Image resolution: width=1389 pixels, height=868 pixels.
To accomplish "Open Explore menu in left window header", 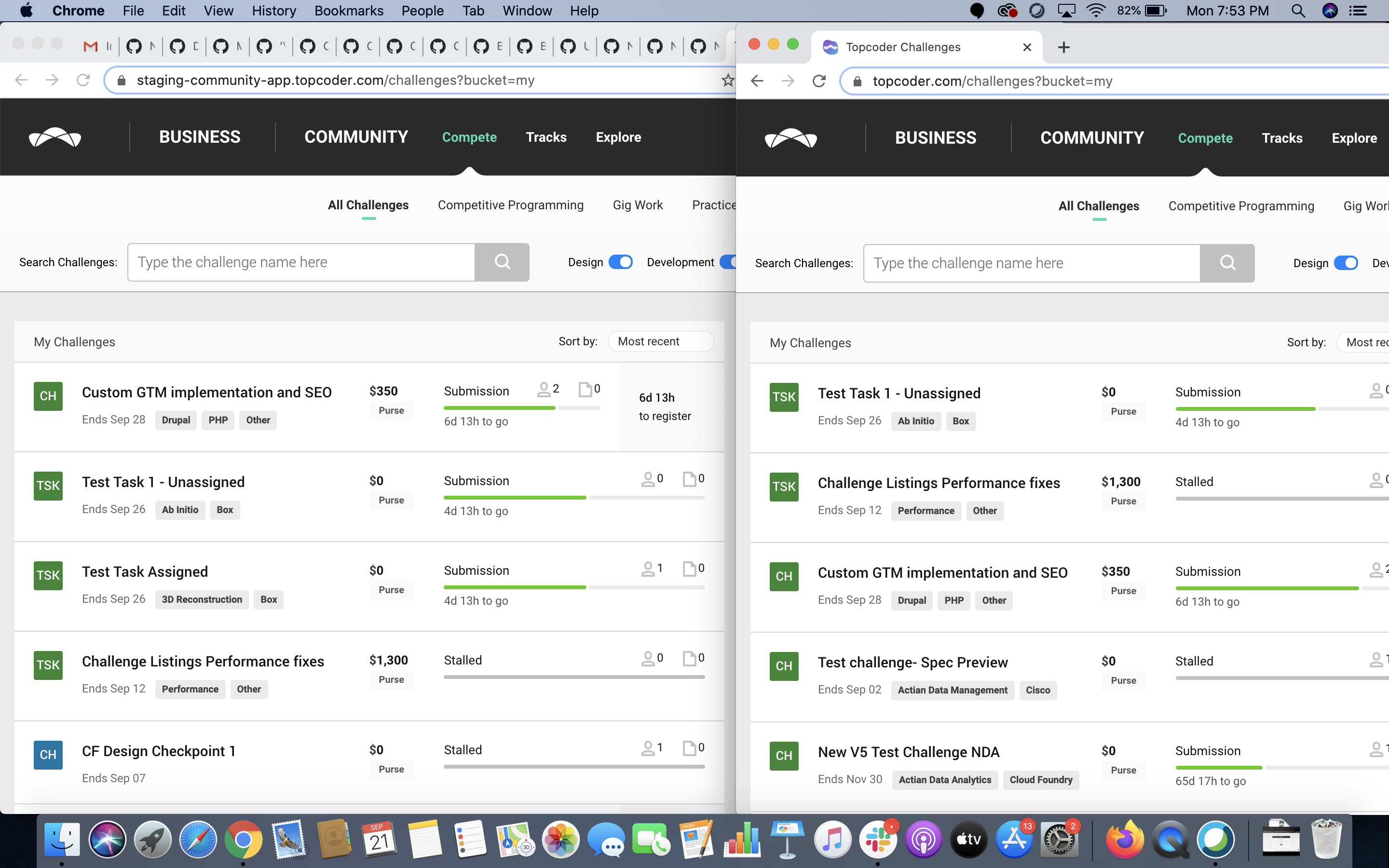I will click(x=618, y=137).
